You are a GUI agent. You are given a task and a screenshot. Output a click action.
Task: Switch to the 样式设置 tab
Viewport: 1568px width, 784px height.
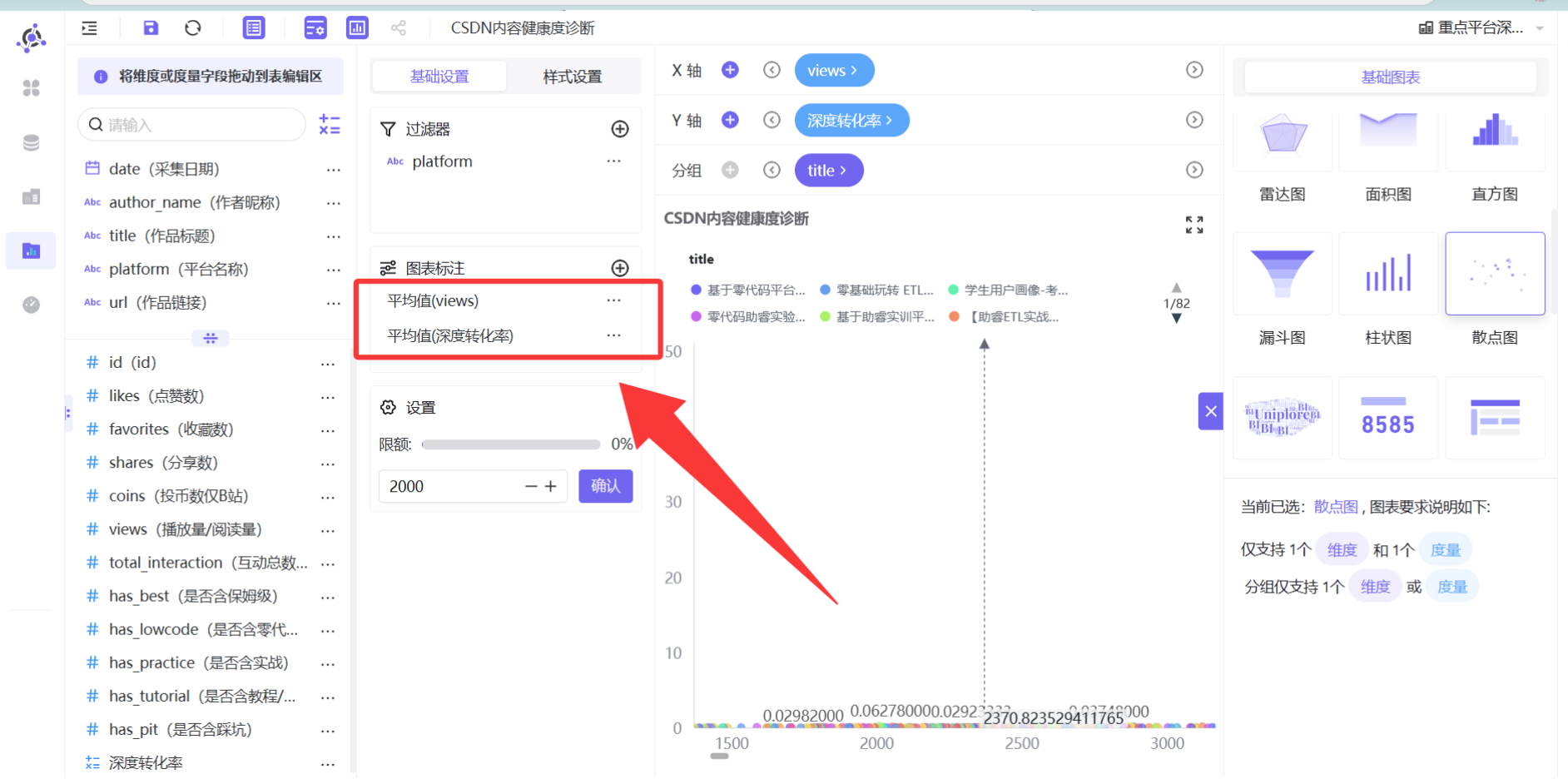(573, 77)
